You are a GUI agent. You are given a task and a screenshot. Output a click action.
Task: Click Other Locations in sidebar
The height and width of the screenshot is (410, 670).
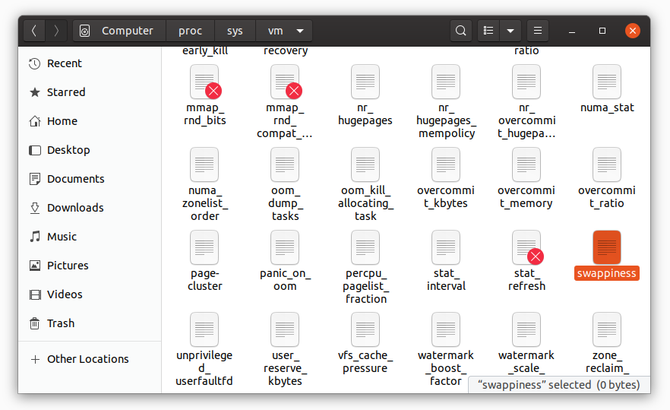click(x=90, y=359)
